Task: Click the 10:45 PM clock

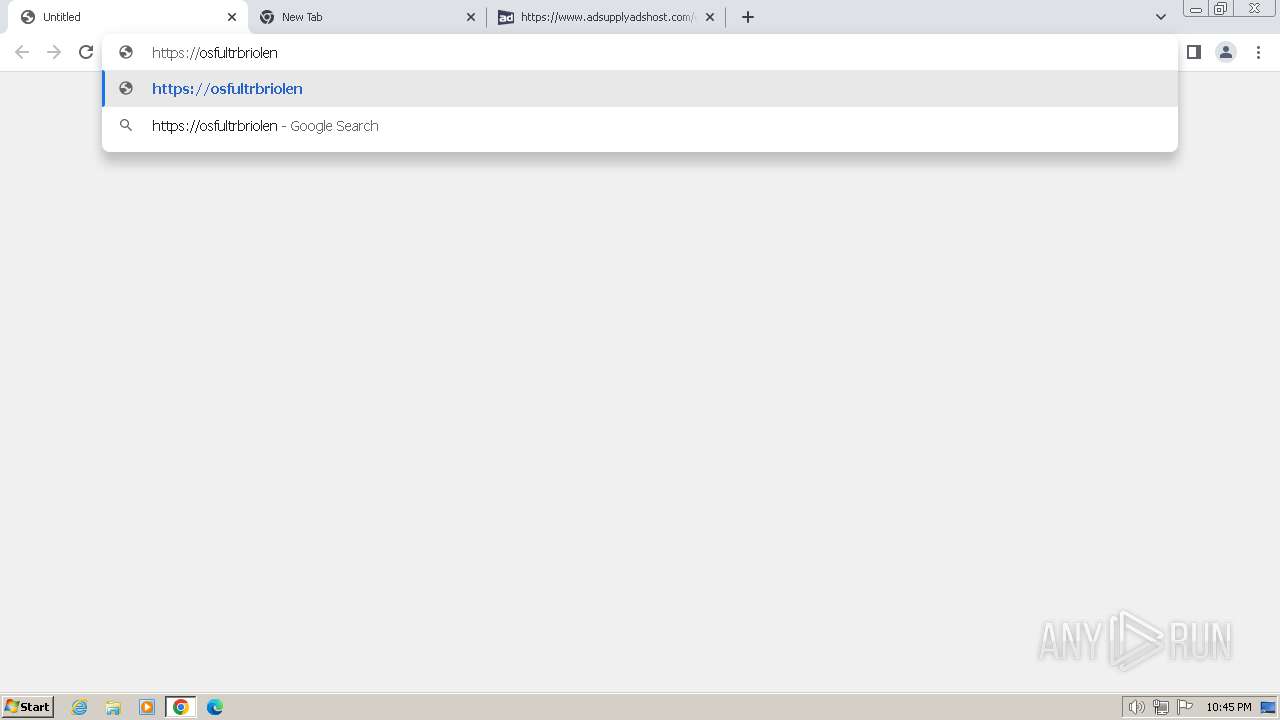Action: tap(1228, 707)
